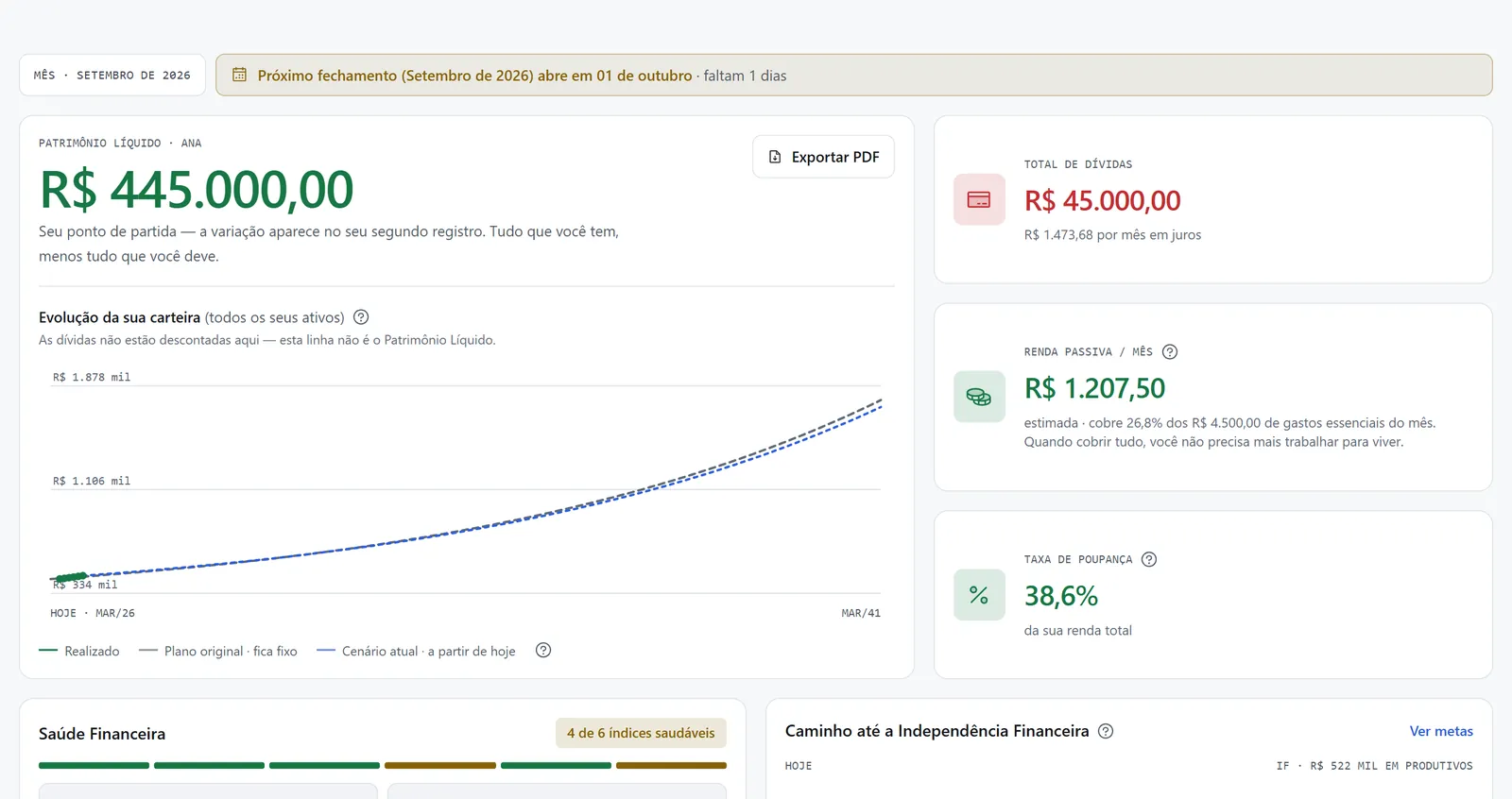Click the help icon after the chart legend
Image resolution: width=1512 pixels, height=799 pixels.
[543, 650]
